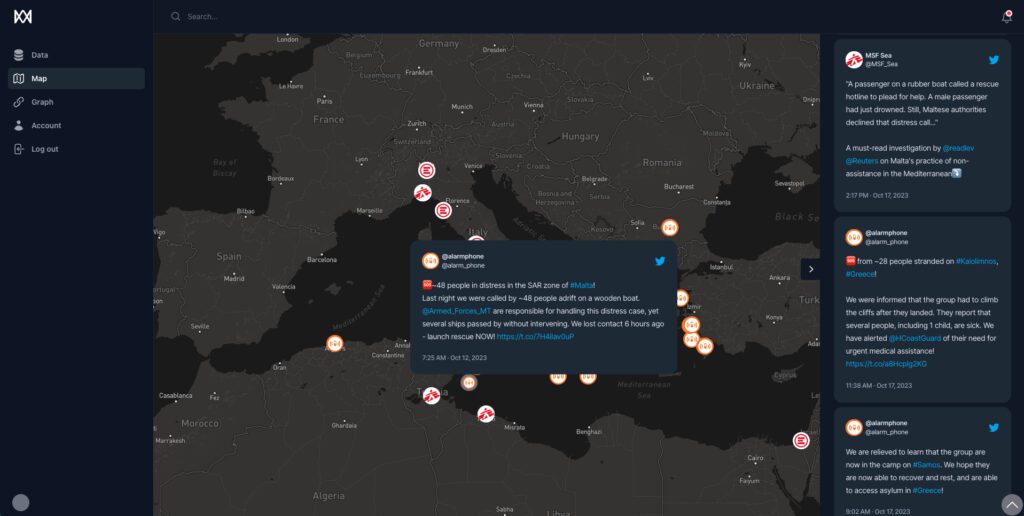The width and height of the screenshot is (1024, 516).
Task: Click the notification bell icon
Action: tap(1006, 17)
